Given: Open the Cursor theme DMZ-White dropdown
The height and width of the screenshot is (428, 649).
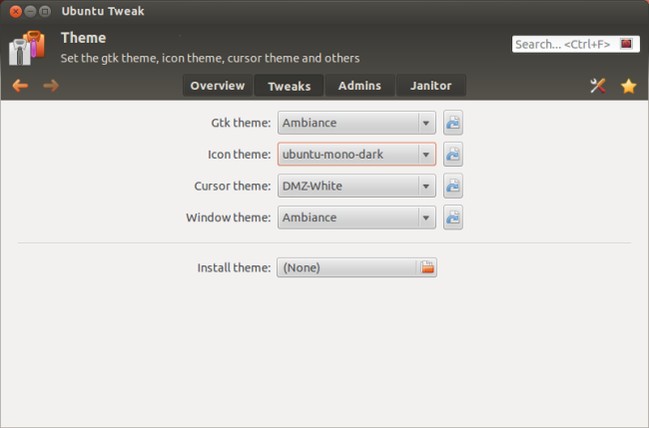Looking at the screenshot, I should pos(356,186).
